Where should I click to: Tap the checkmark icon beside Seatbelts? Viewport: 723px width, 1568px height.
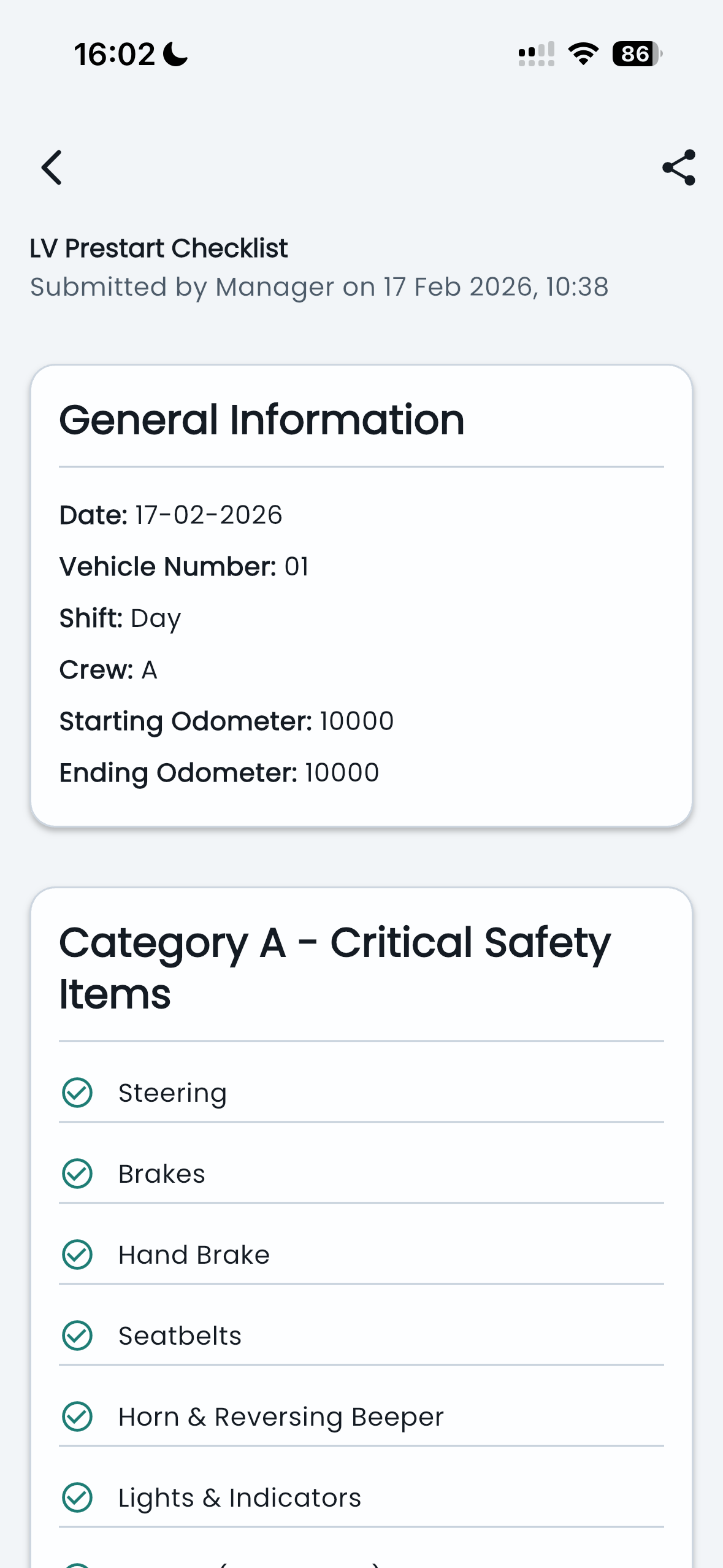(77, 1335)
